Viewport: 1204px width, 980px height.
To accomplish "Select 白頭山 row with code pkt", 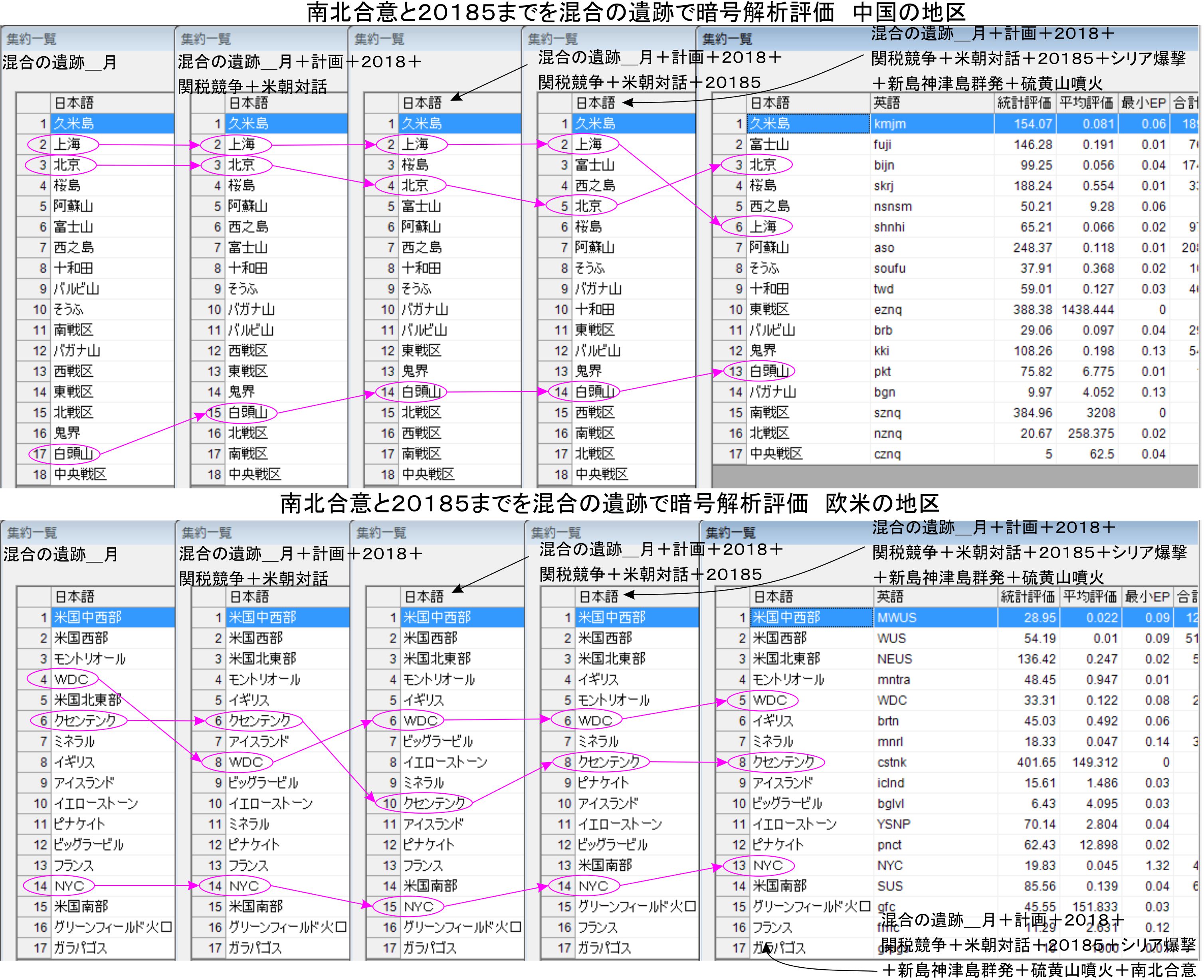I will point(769,371).
